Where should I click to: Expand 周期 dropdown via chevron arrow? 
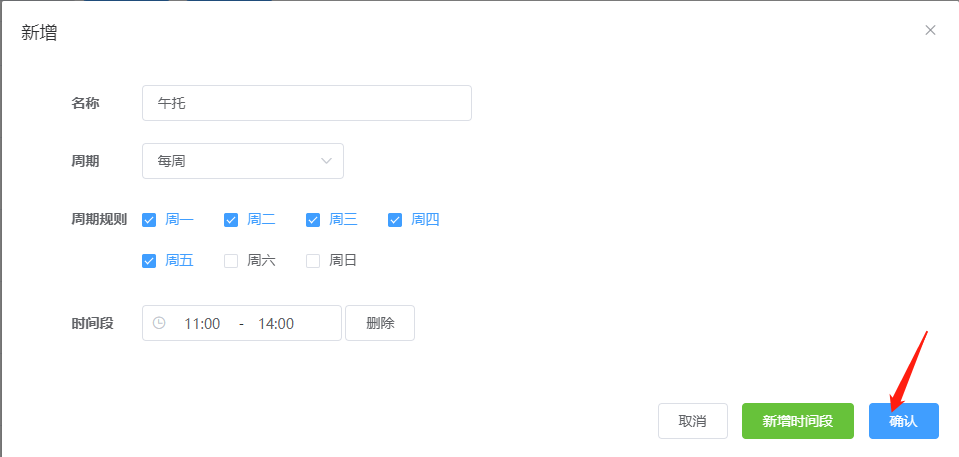click(327, 161)
